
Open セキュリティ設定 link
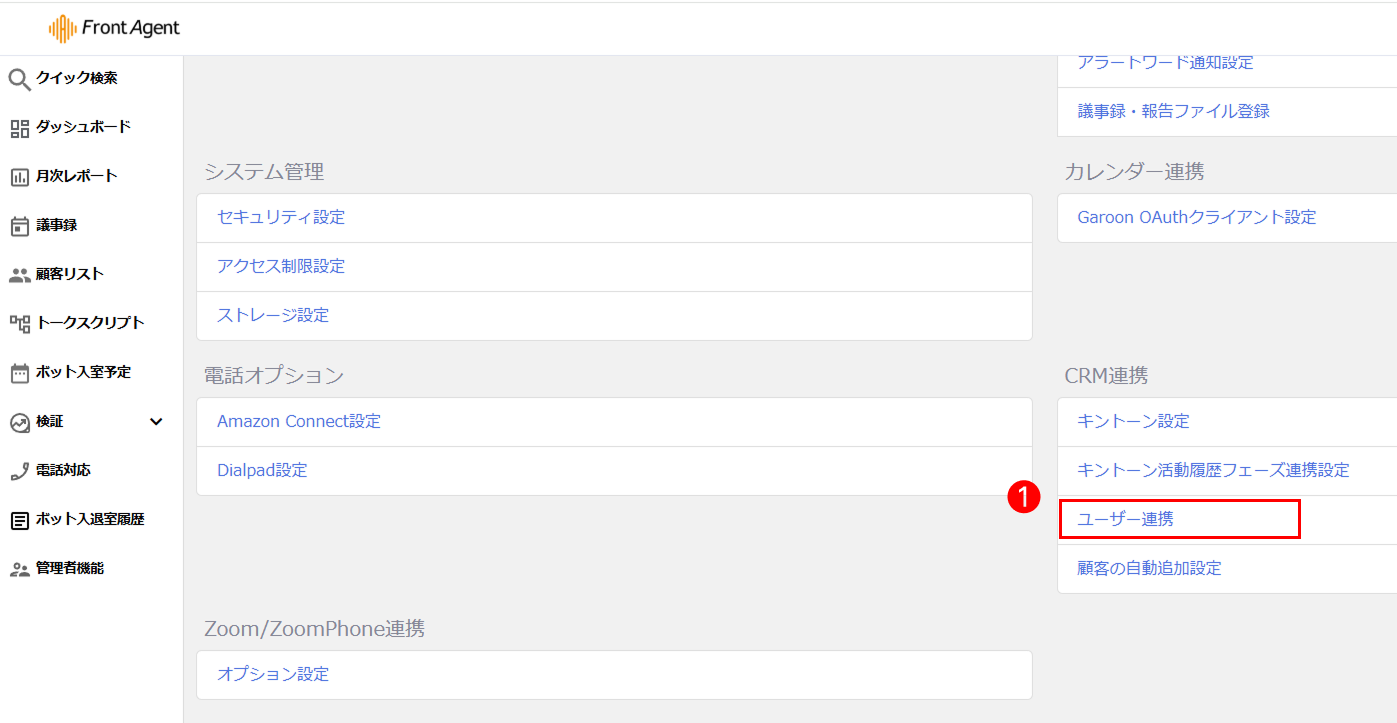[x=281, y=218]
